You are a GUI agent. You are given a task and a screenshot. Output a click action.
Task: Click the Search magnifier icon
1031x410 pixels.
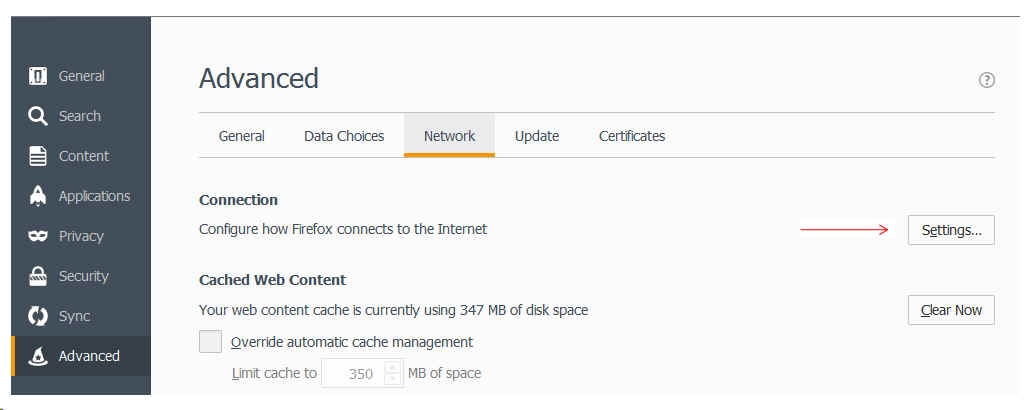38,116
